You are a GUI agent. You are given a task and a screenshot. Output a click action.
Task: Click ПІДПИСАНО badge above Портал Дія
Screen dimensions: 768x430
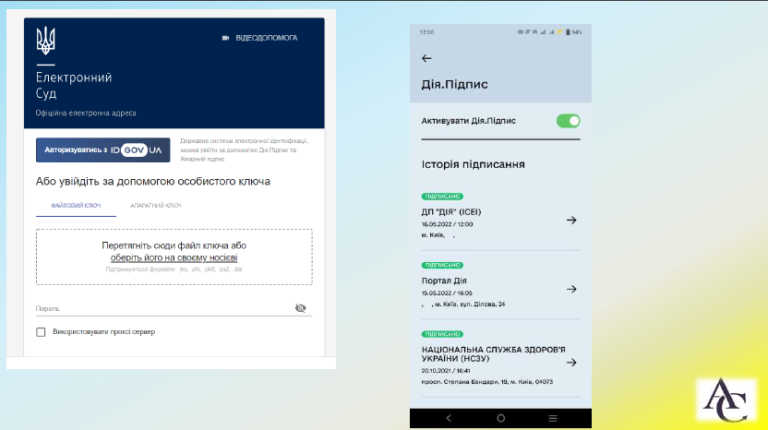click(x=442, y=265)
